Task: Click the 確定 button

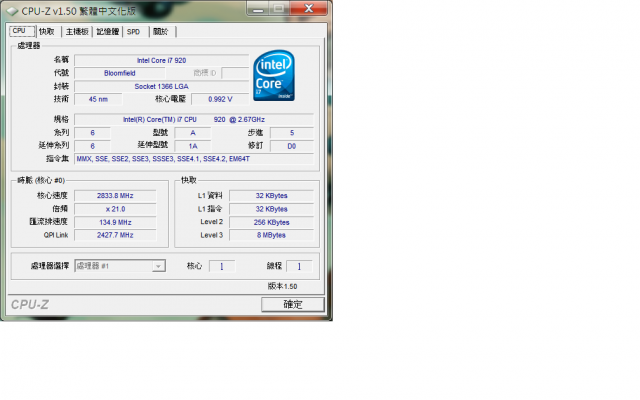Action: coord(293,304)
